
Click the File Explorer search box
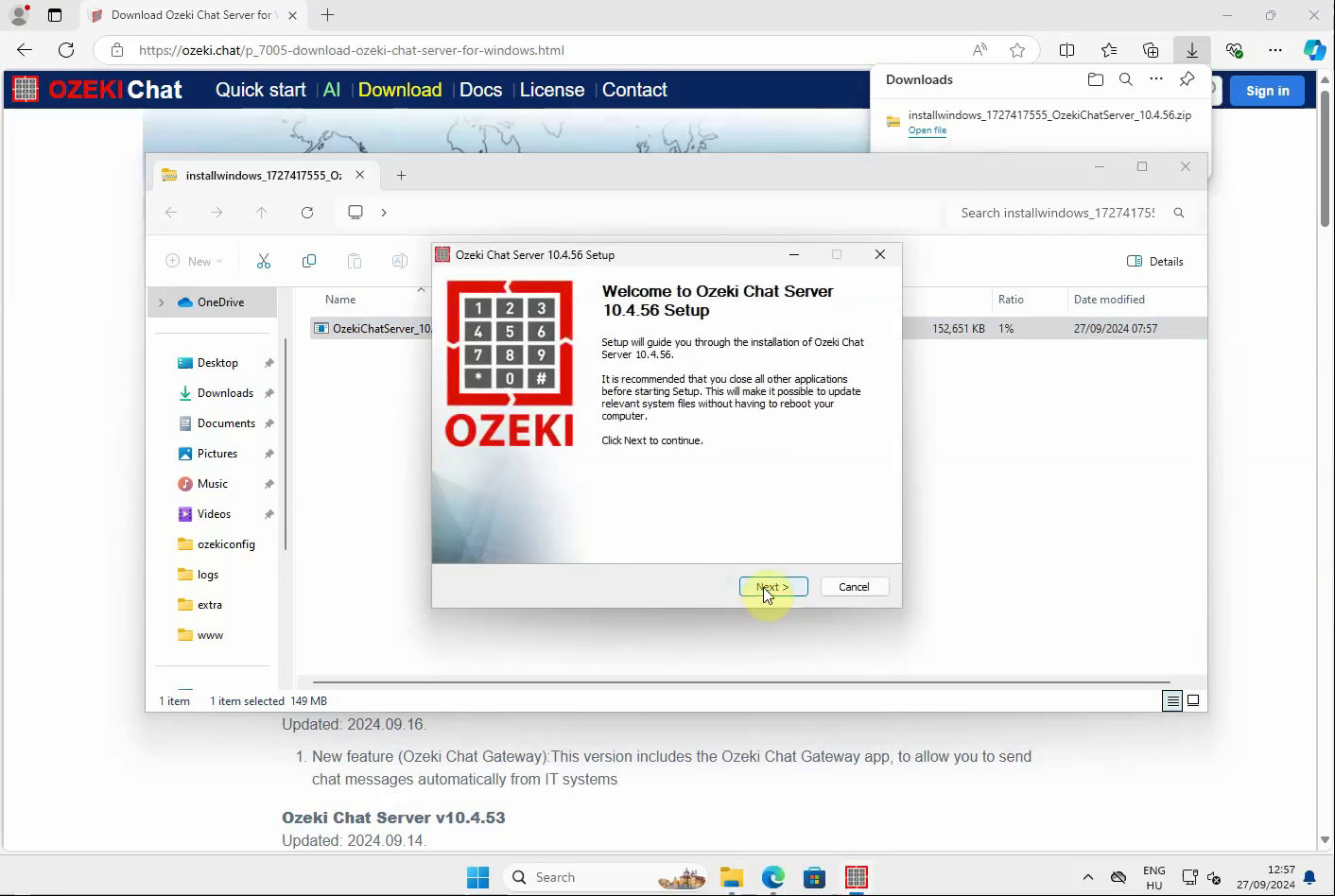[x=1073, y=213]
